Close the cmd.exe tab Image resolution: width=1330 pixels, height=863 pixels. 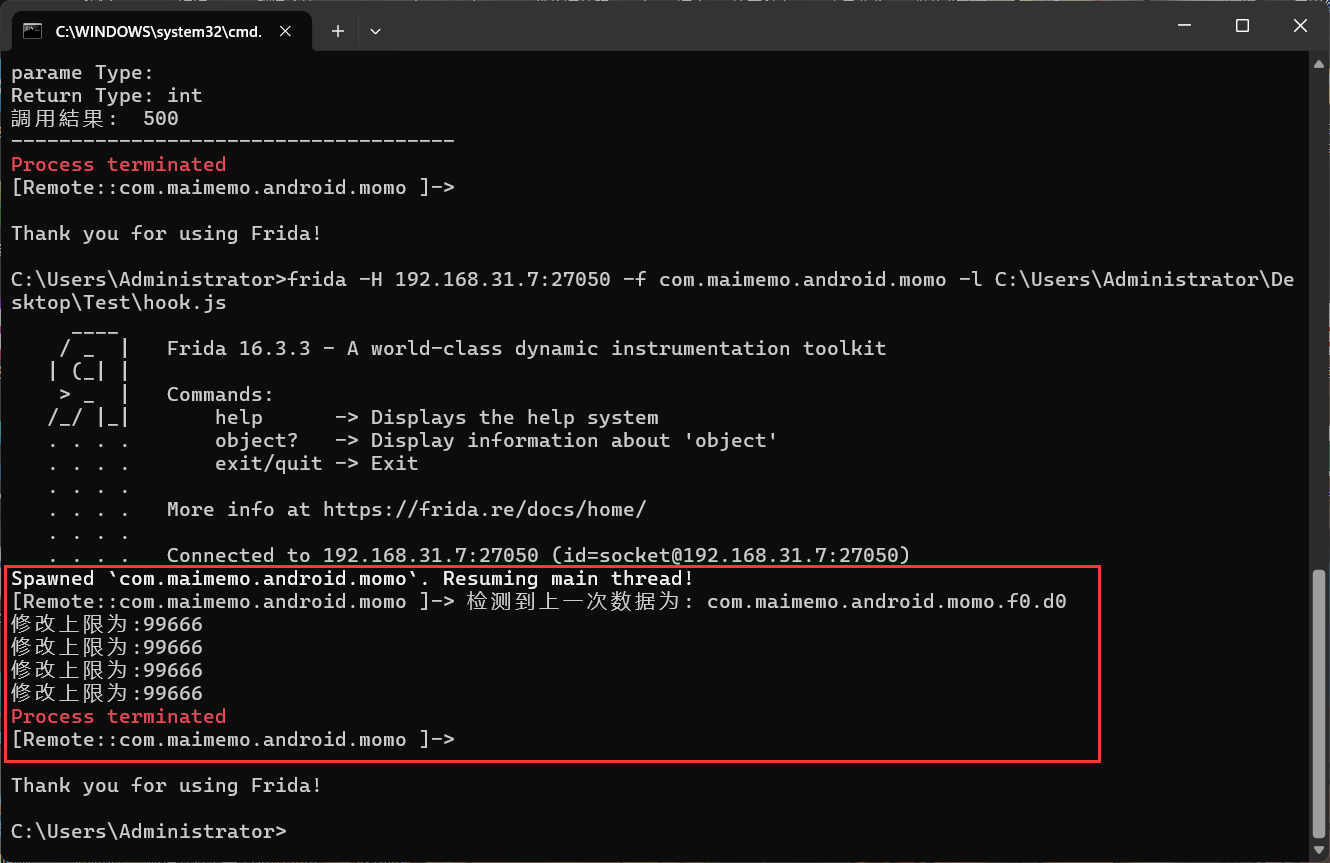click(286, 31)
